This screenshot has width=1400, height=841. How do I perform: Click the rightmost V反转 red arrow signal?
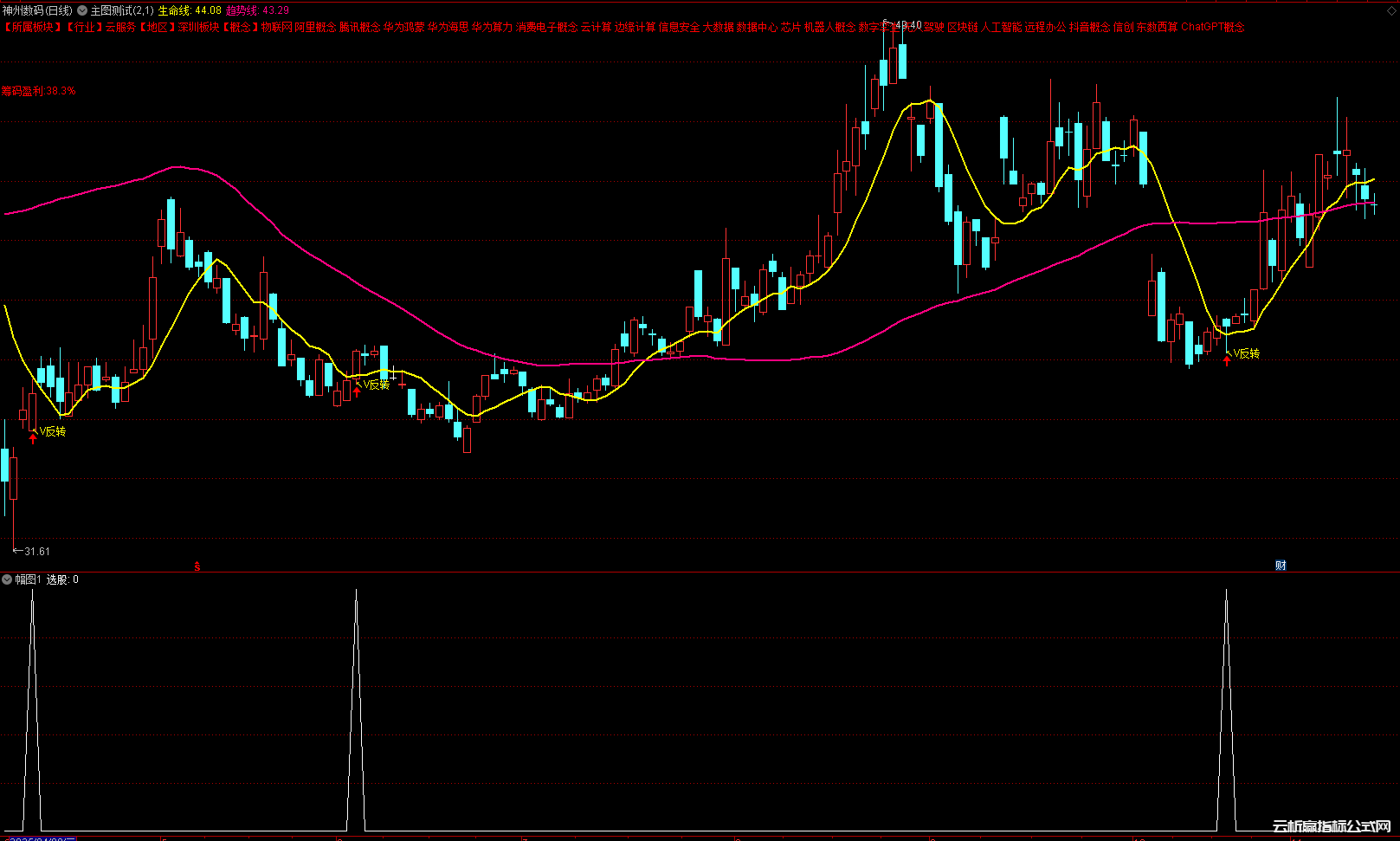(x=1226, y=360)
